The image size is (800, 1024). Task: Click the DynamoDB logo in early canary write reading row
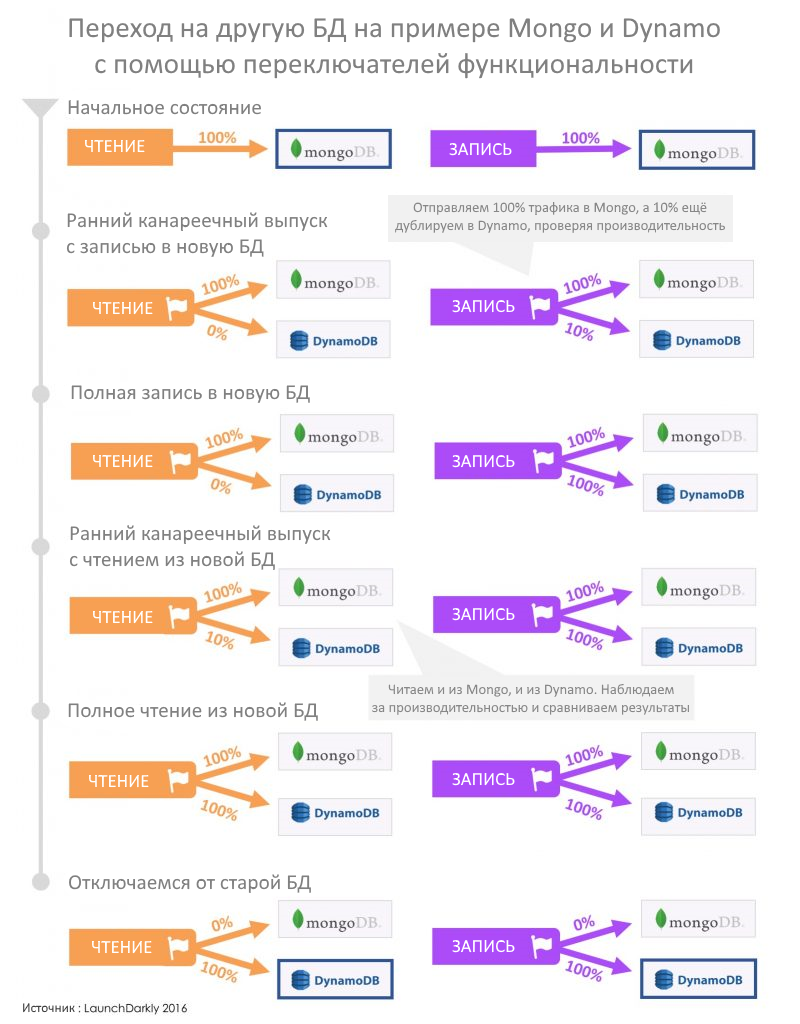tap(333, 339)
